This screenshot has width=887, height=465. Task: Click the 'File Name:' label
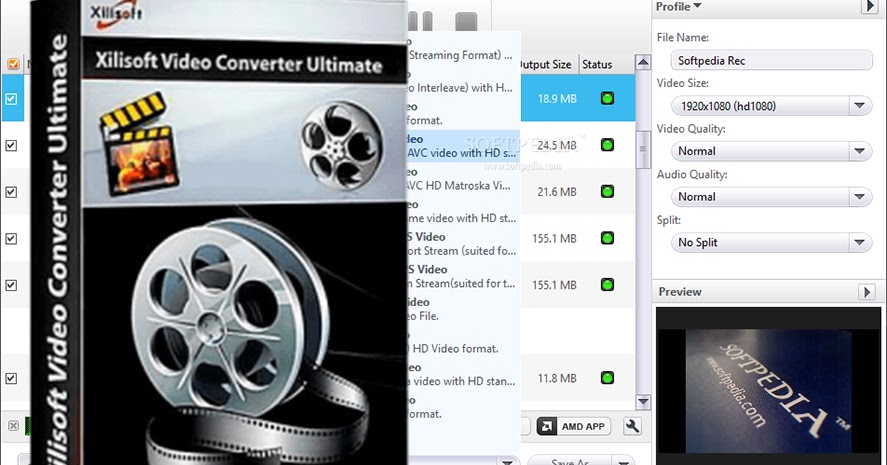(x=682, y=37)
